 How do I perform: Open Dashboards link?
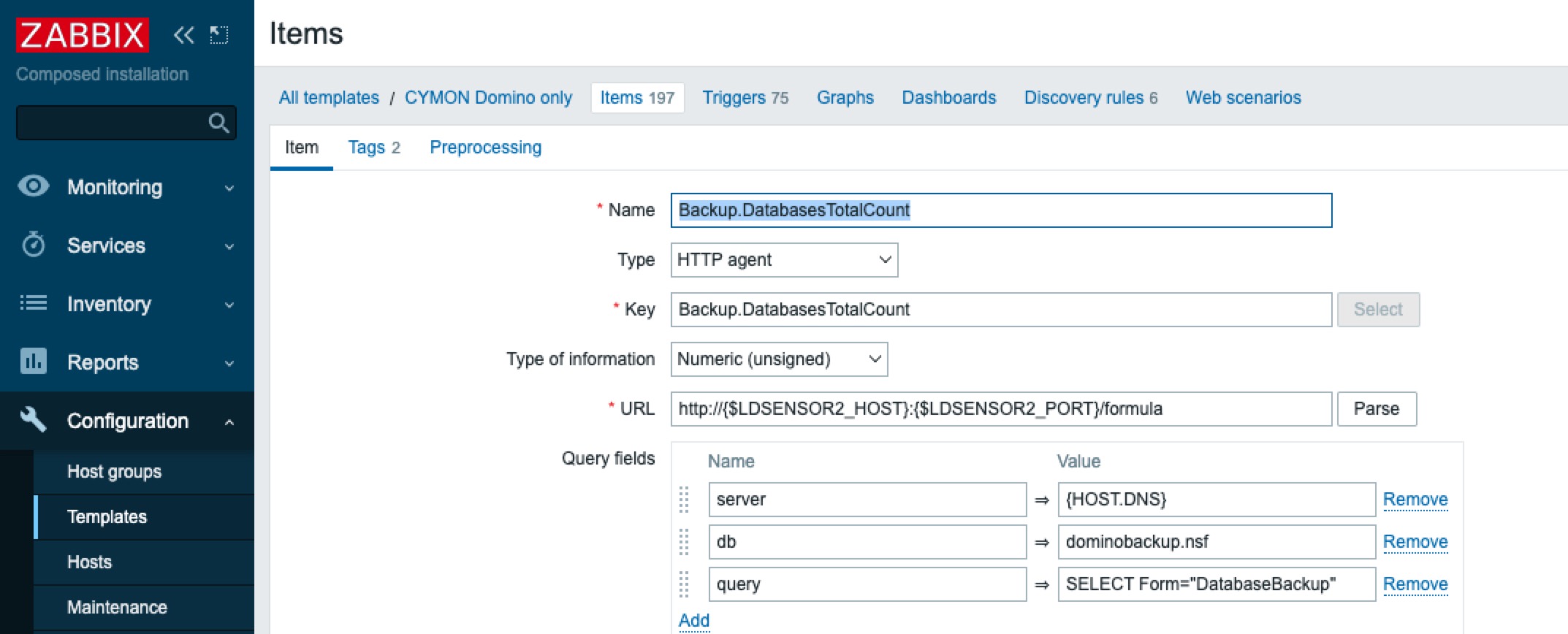[x=949, y=98]
